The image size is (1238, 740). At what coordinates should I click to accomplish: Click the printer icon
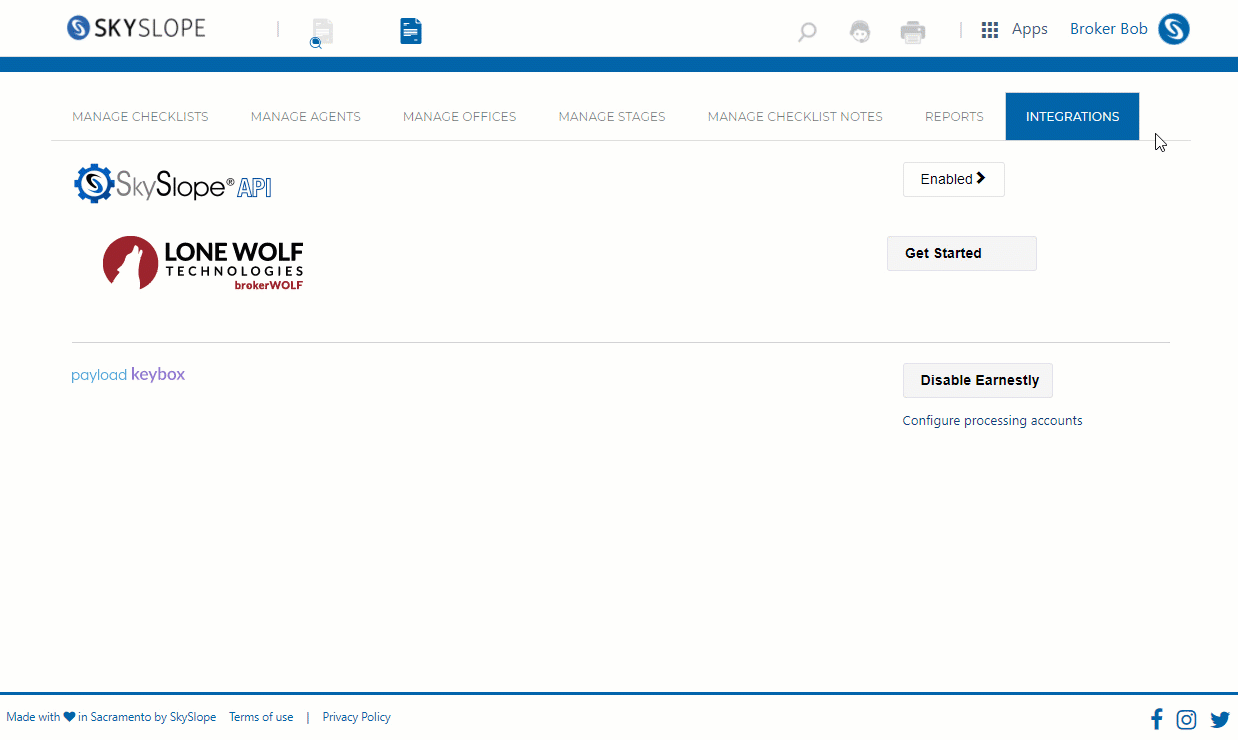pyautogui.click(x=913, y=31)
